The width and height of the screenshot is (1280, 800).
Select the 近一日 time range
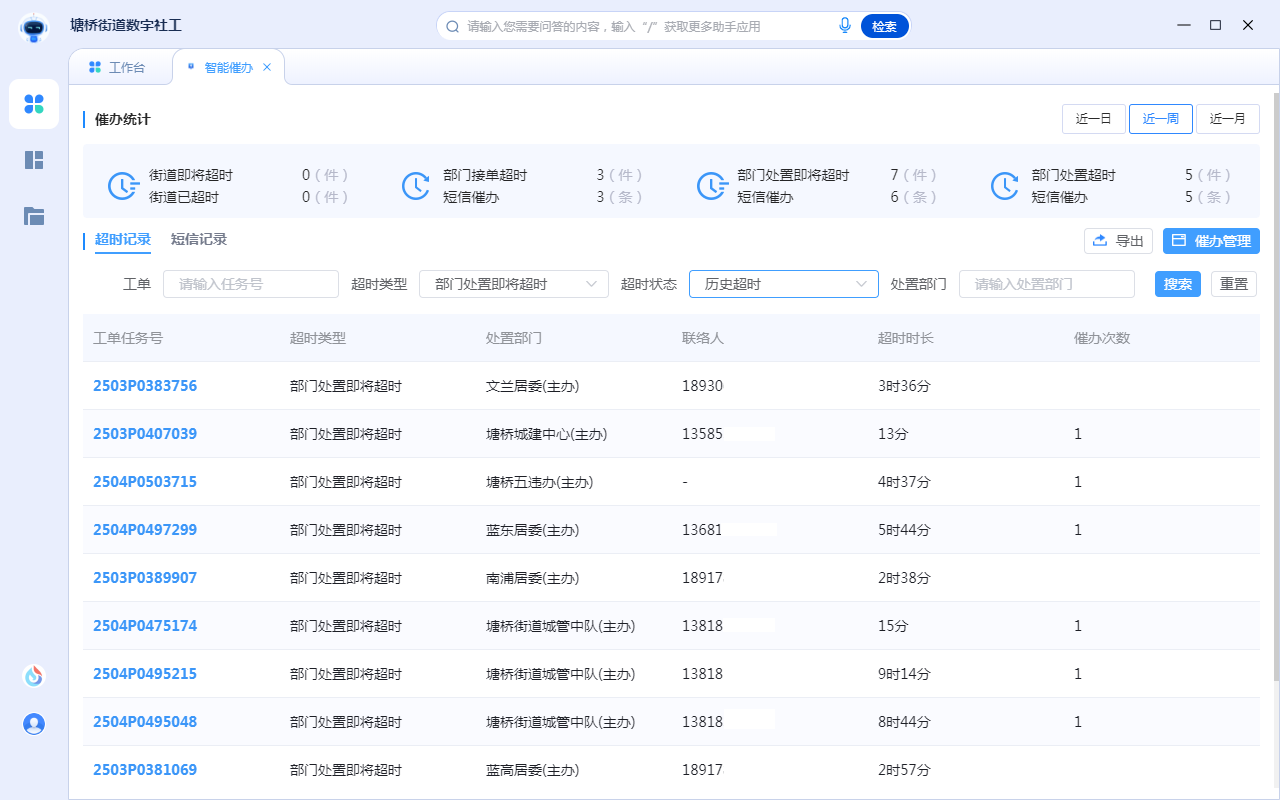tap(1093, 119)
